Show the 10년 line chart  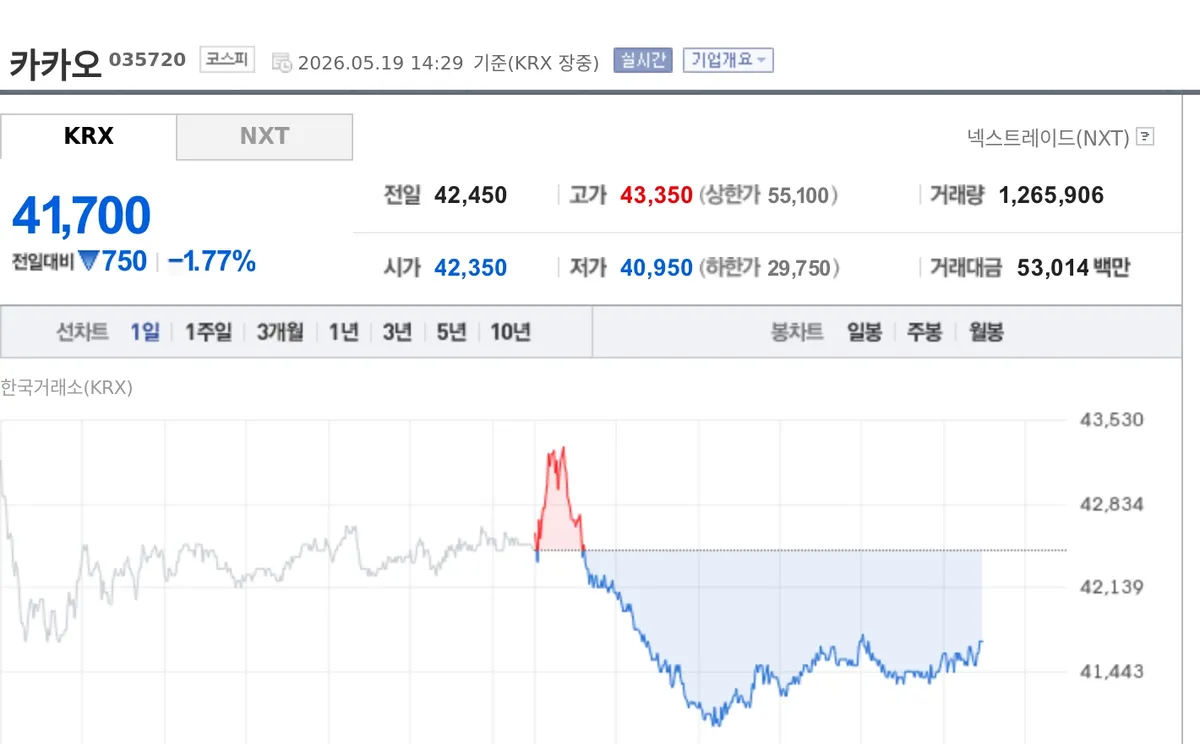(510, 333)
